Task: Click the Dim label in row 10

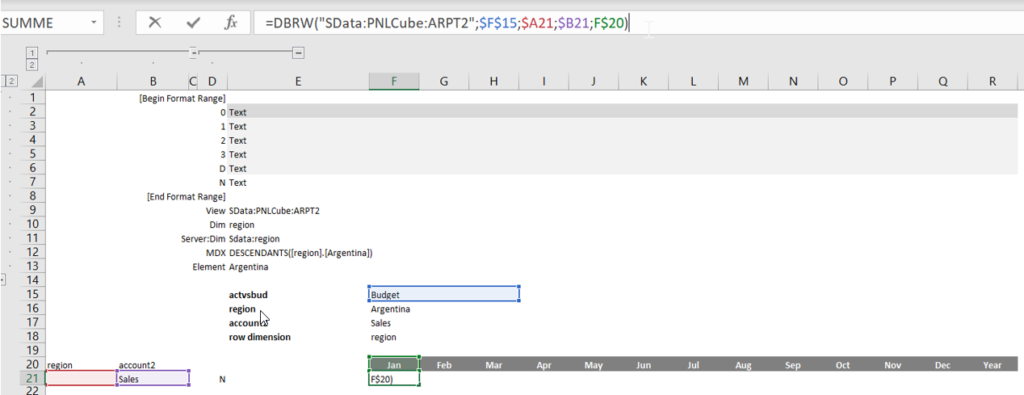Action: point(218,225)
